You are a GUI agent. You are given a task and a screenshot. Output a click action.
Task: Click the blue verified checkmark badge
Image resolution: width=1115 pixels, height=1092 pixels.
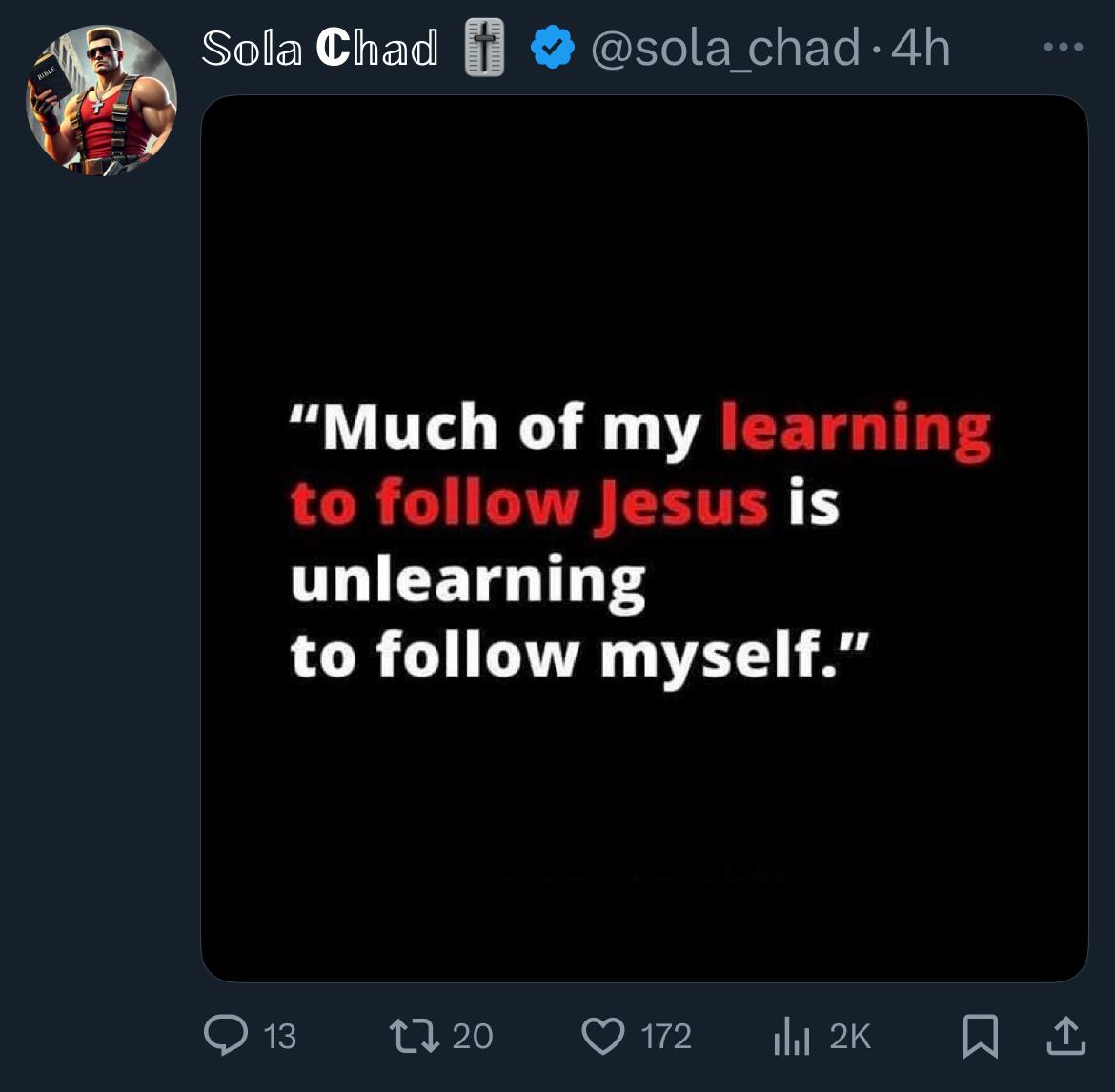click(x=553, y=47)
